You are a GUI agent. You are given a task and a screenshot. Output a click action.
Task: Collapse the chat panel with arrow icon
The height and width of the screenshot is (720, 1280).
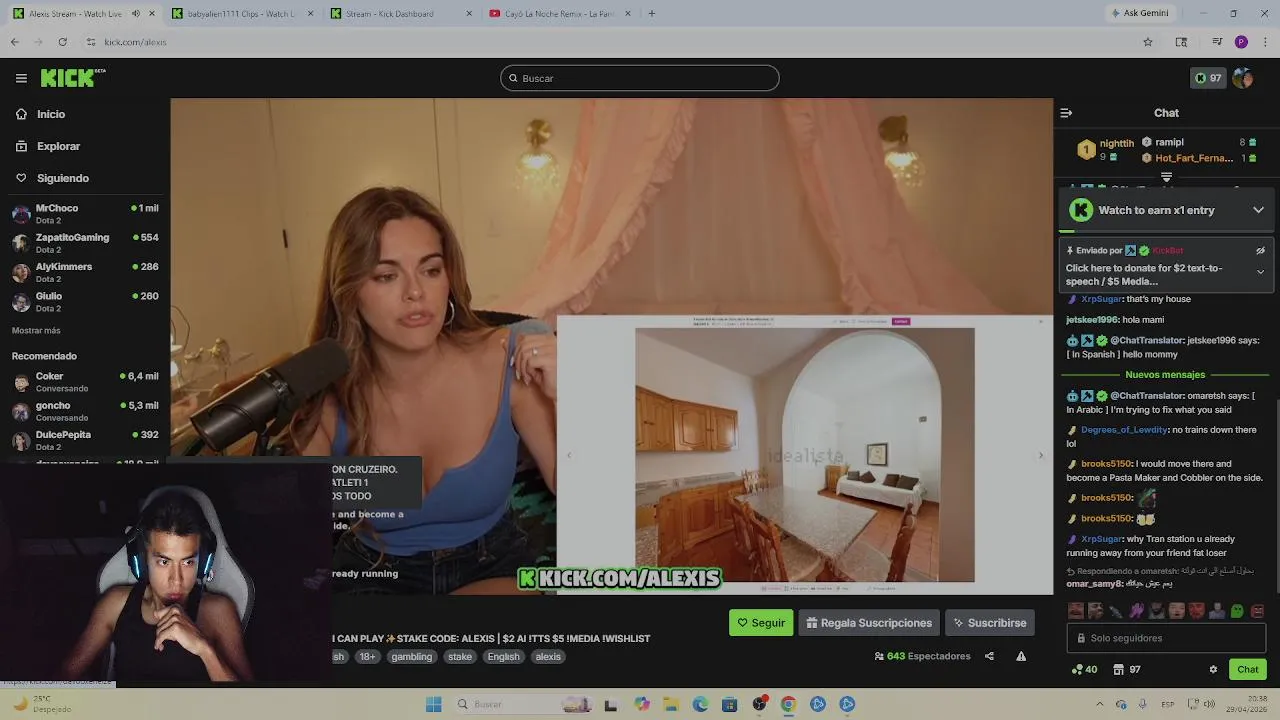pos(1066,113)
